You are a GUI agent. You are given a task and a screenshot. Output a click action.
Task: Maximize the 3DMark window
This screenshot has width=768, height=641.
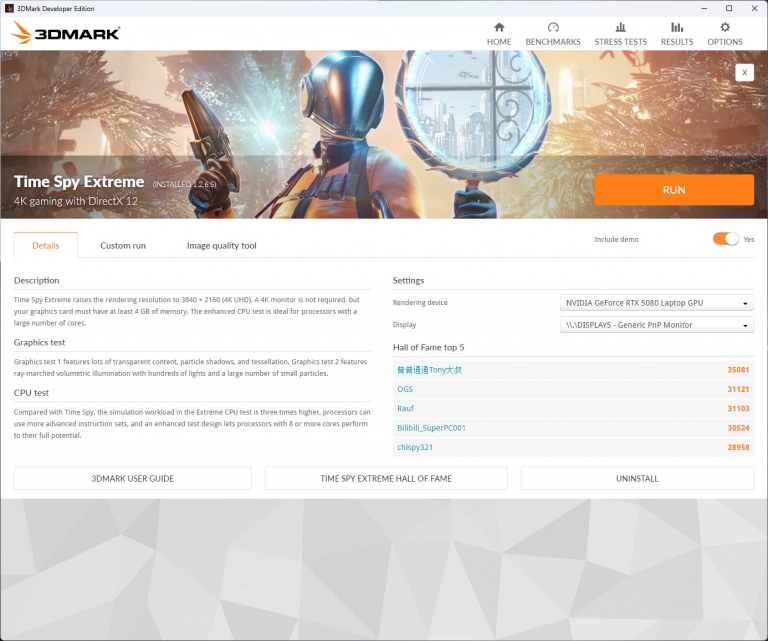pyautogui.click(x=729, y=8)
